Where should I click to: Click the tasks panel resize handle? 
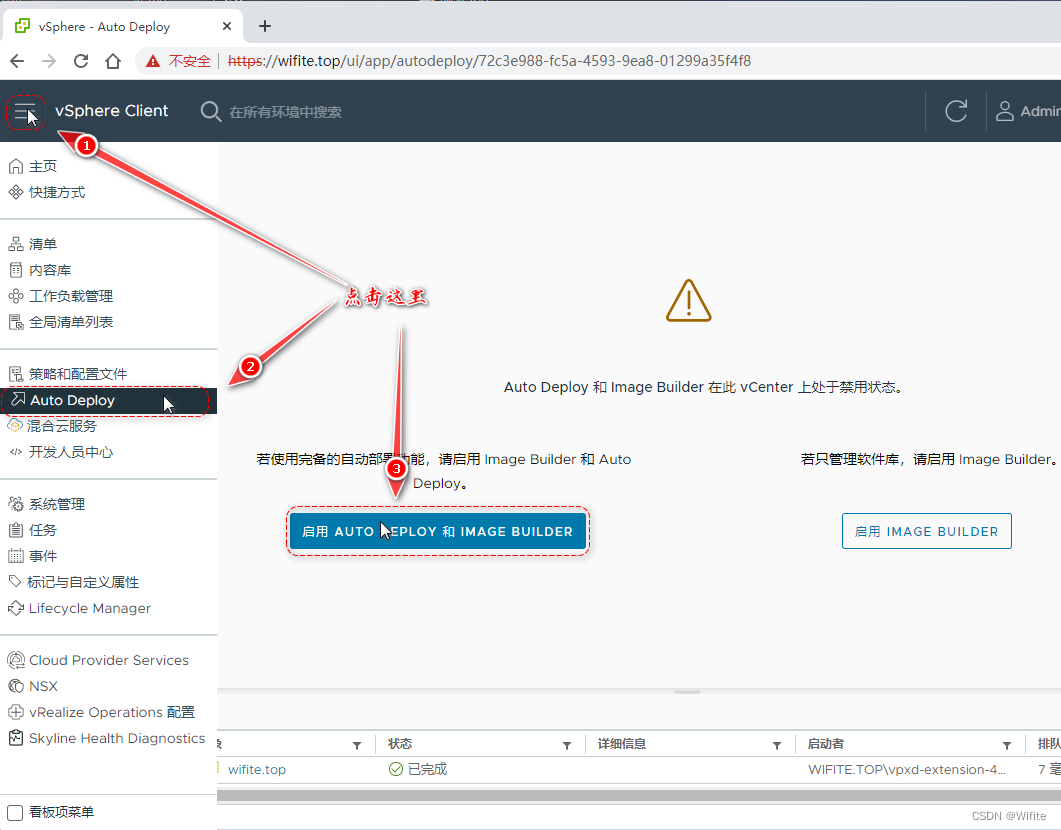click(x=687, y=692)
